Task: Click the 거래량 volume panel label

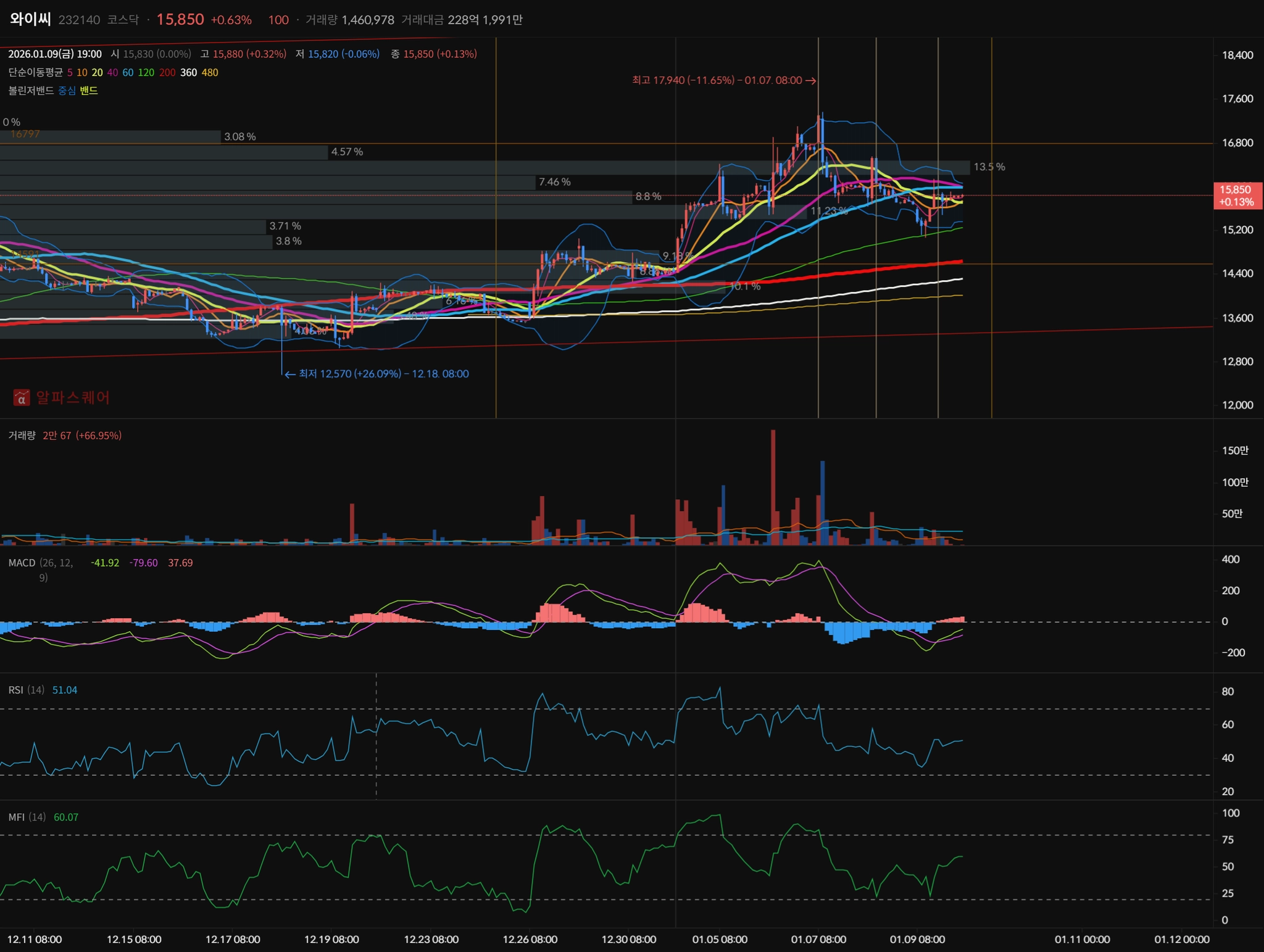Action: pyautogui.click(x=22, y=436)
